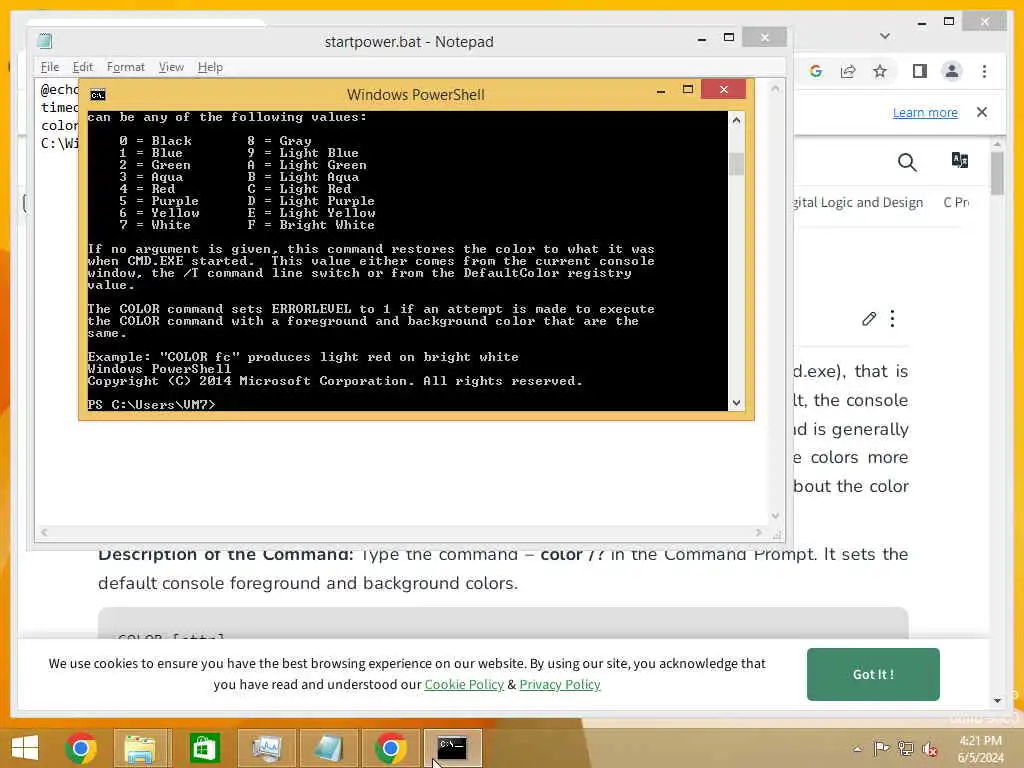Switch to second Chrome taskbar icon

[391, 748]
